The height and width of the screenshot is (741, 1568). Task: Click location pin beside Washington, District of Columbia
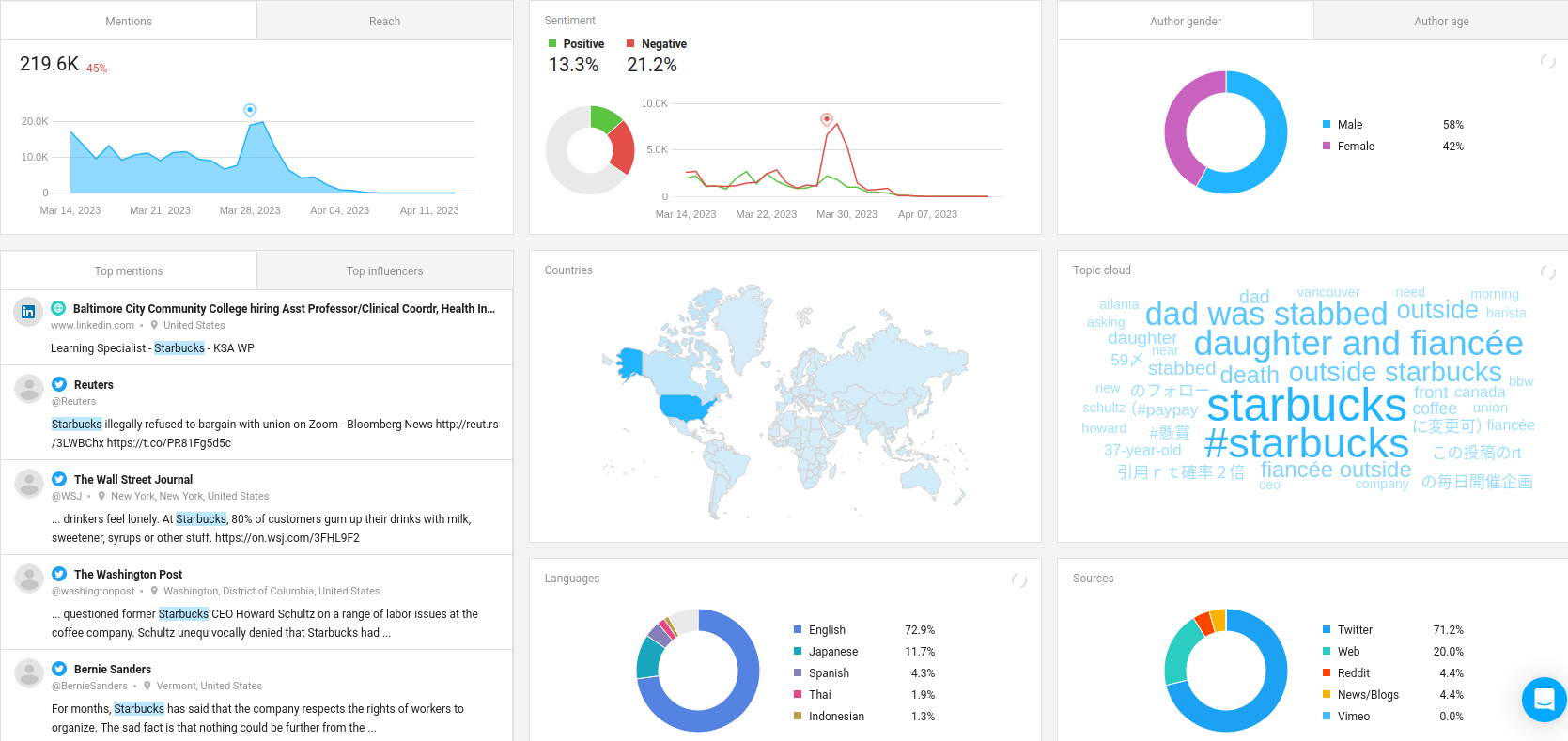154,591
